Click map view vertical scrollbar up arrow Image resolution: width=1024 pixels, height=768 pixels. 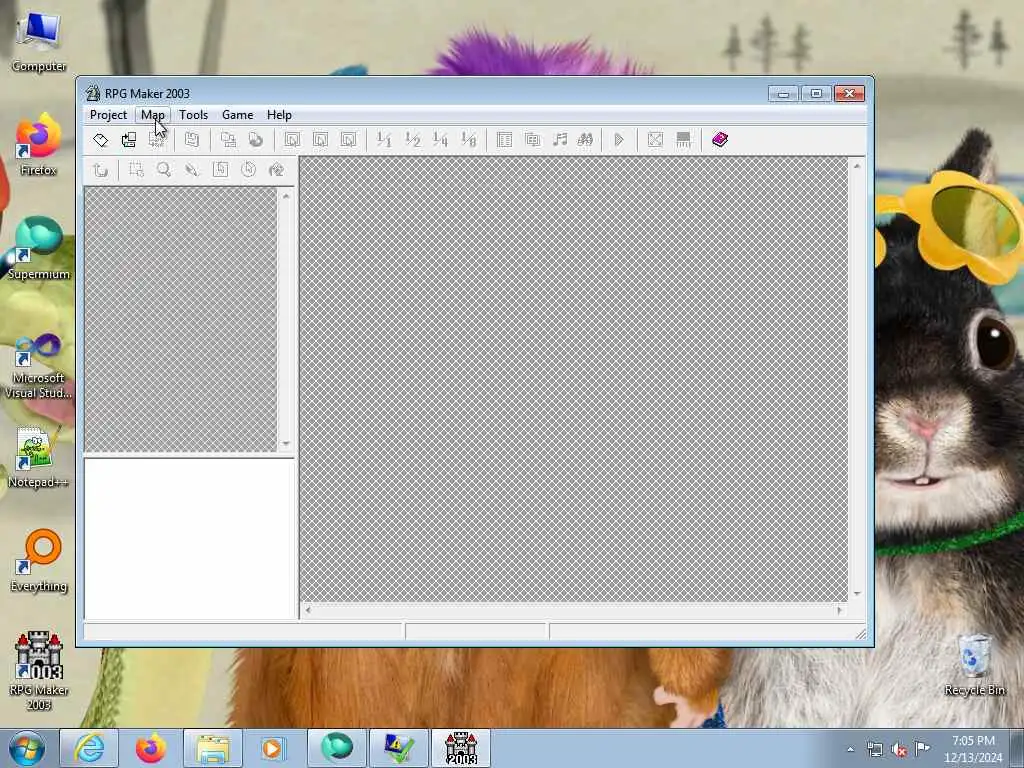[857, 166]
